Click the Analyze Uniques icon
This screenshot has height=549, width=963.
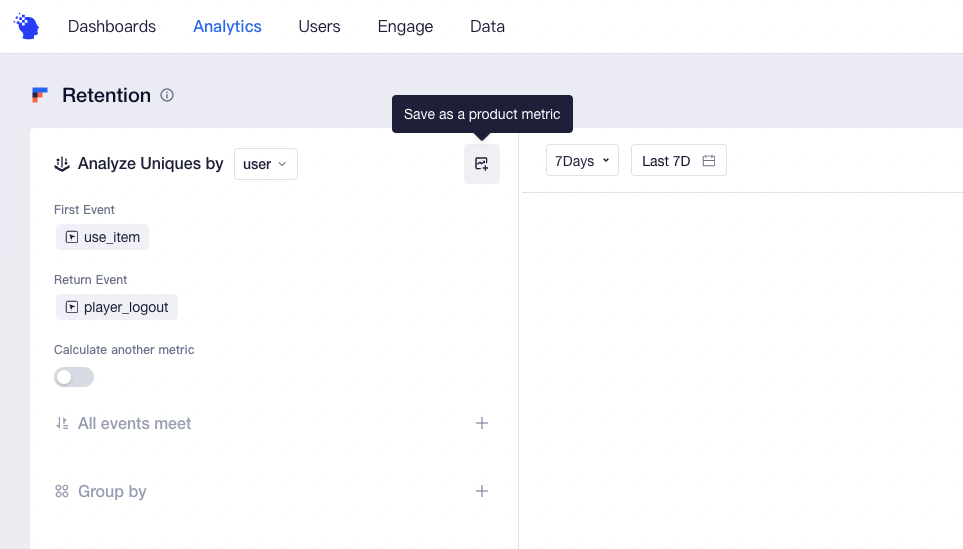[62, 164]
